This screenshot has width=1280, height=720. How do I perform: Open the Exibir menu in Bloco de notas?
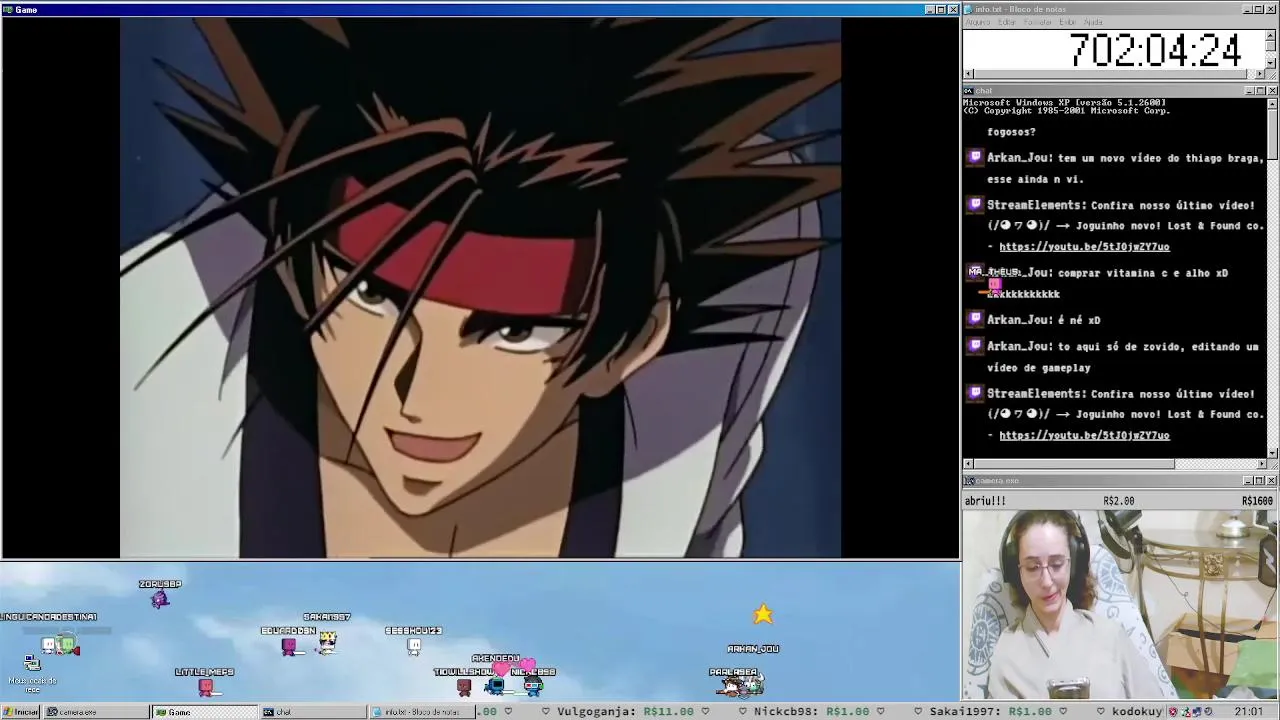[1067, 22]
